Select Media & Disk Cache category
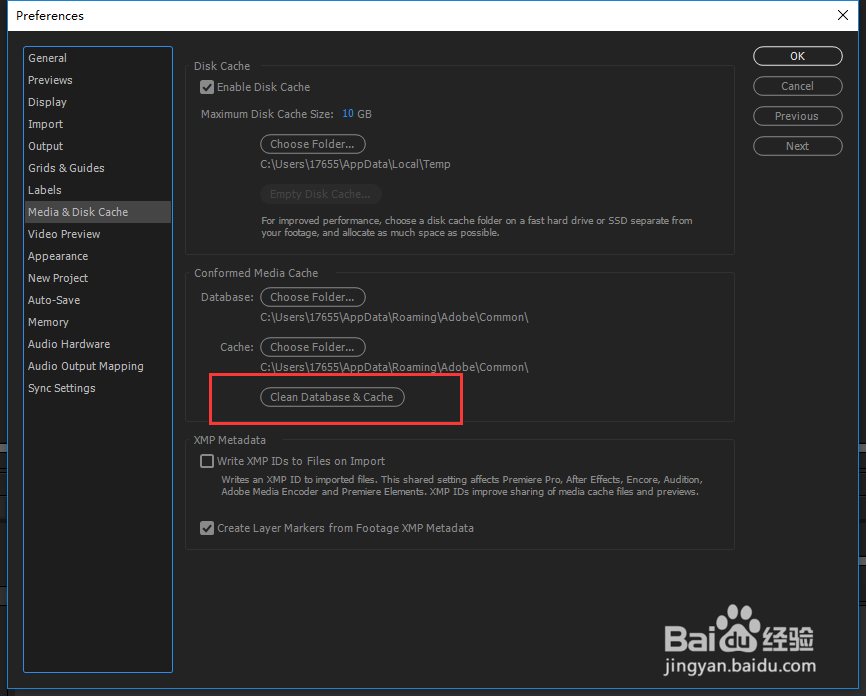Screen dimensions: 866x696 [98, 212]
